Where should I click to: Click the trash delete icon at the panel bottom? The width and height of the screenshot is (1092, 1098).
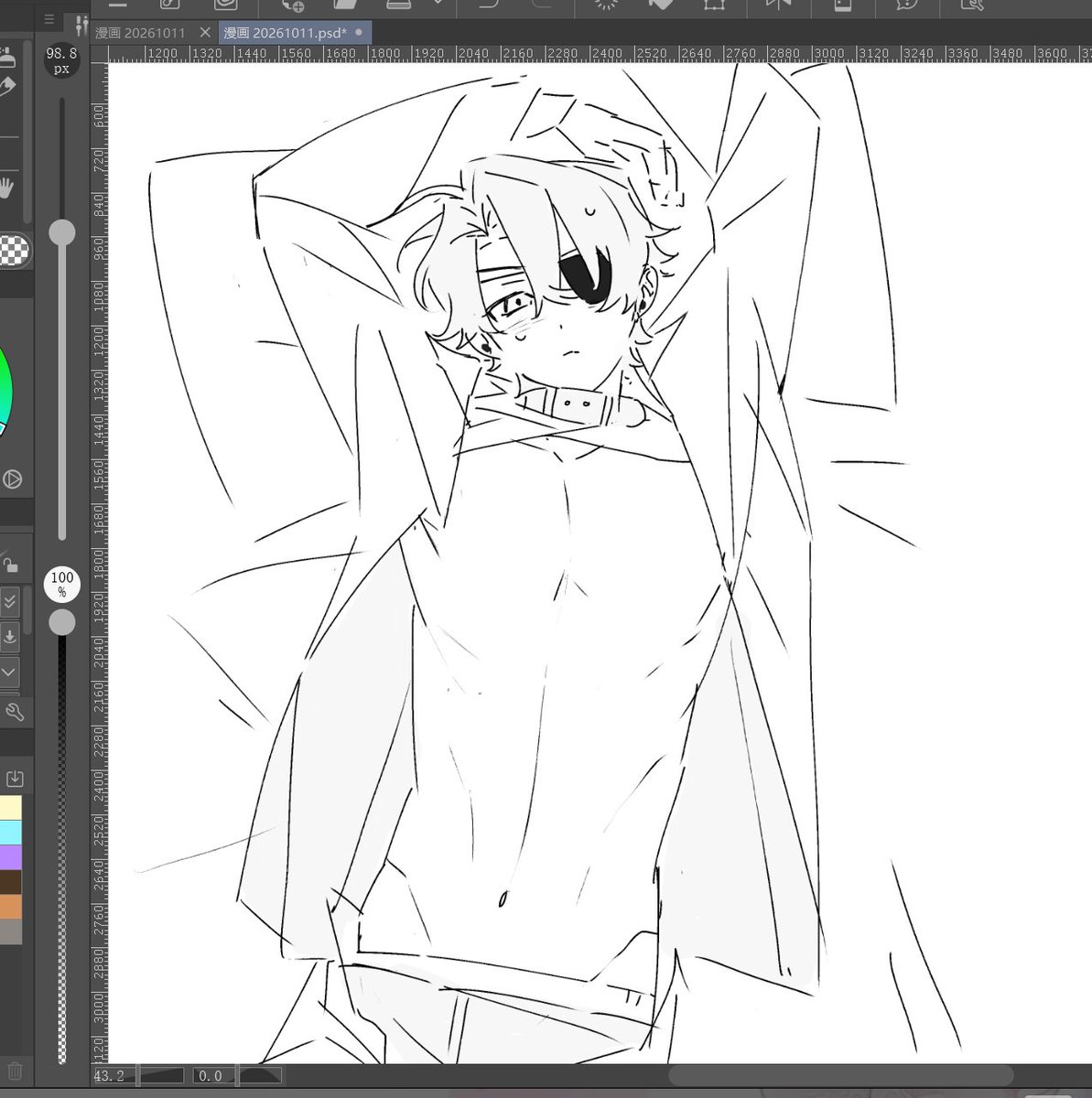(x=15, y=1071)
